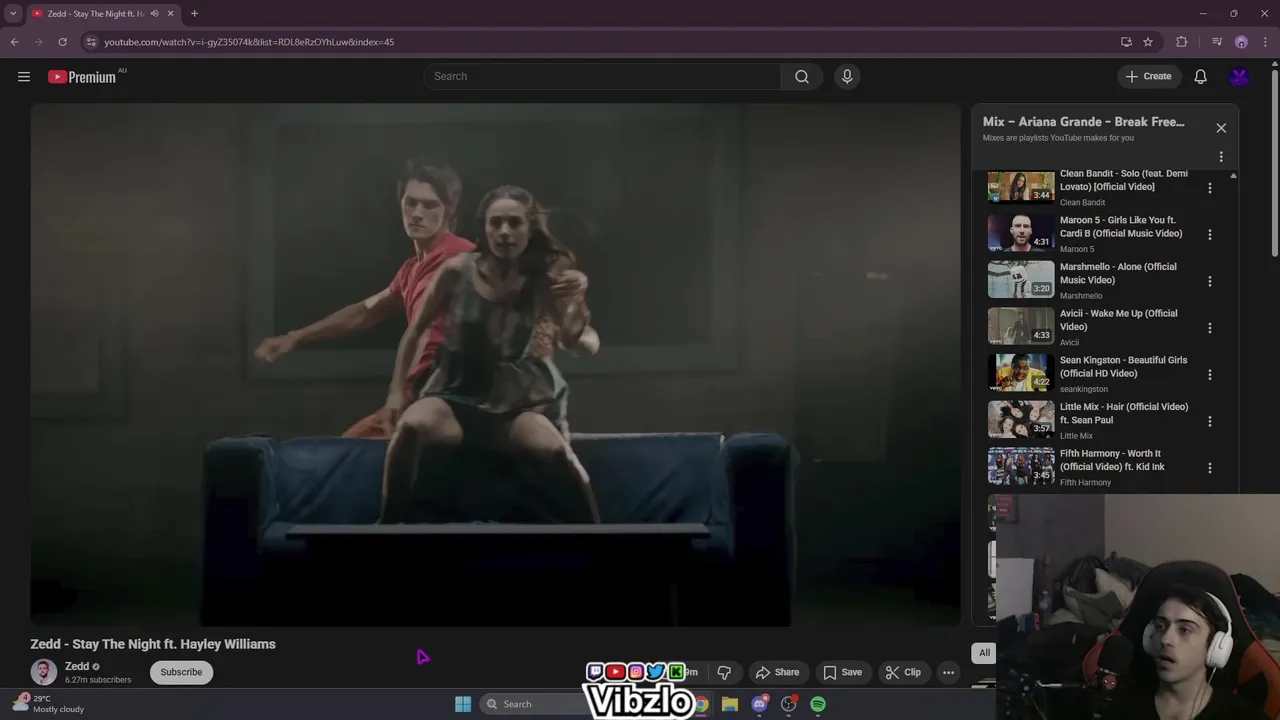Image resolution: width=1280 pixels, height=720 pixels.
Task: Bookmark this page with star
Action: [1148, 42]
